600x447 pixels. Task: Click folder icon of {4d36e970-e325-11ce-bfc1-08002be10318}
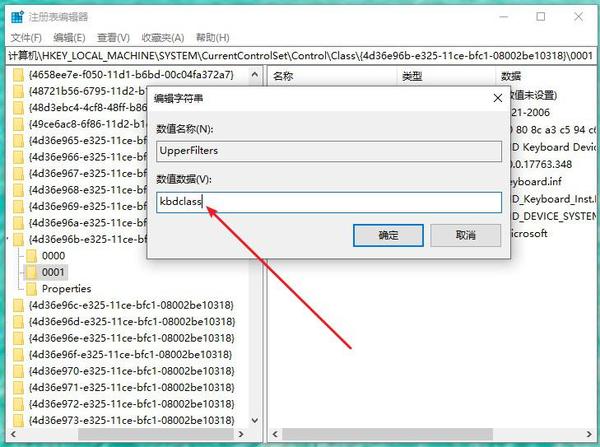tap(18, 371)
